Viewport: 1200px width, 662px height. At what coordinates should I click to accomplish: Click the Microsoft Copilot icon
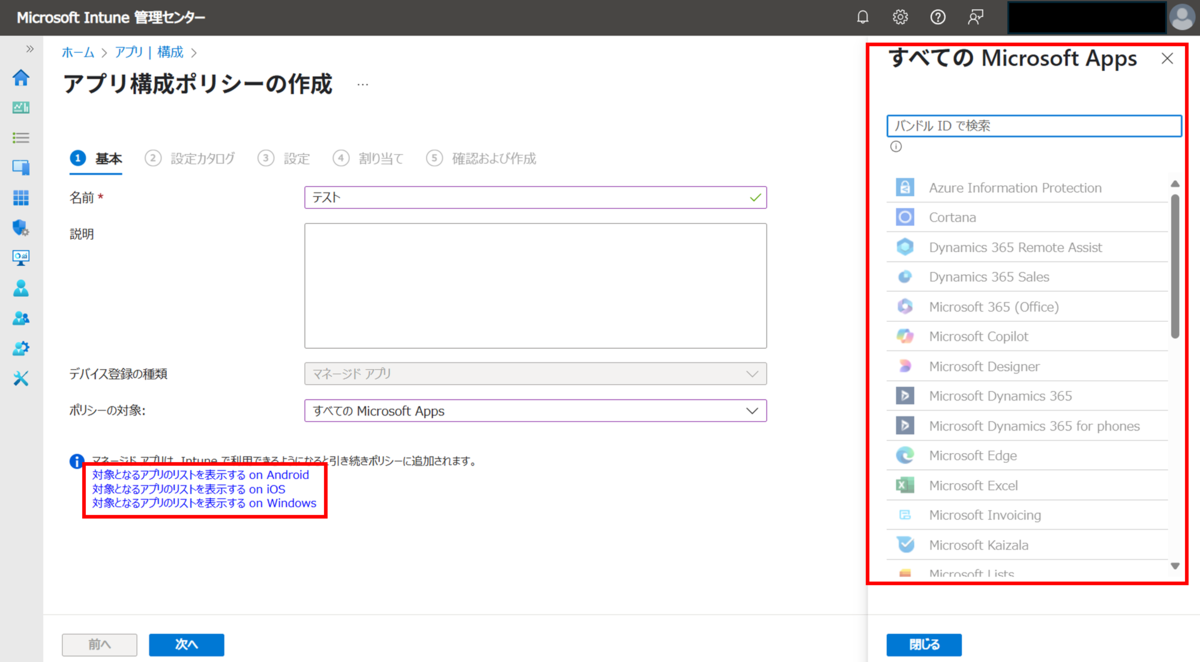(905, 336)
